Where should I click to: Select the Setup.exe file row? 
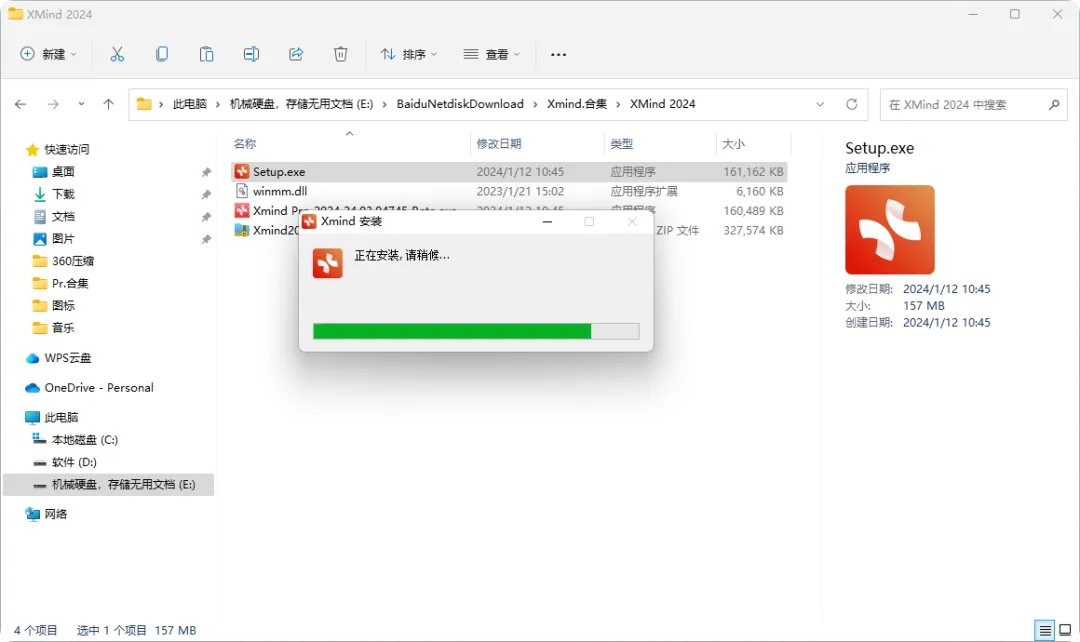click(x=509, y=172)
